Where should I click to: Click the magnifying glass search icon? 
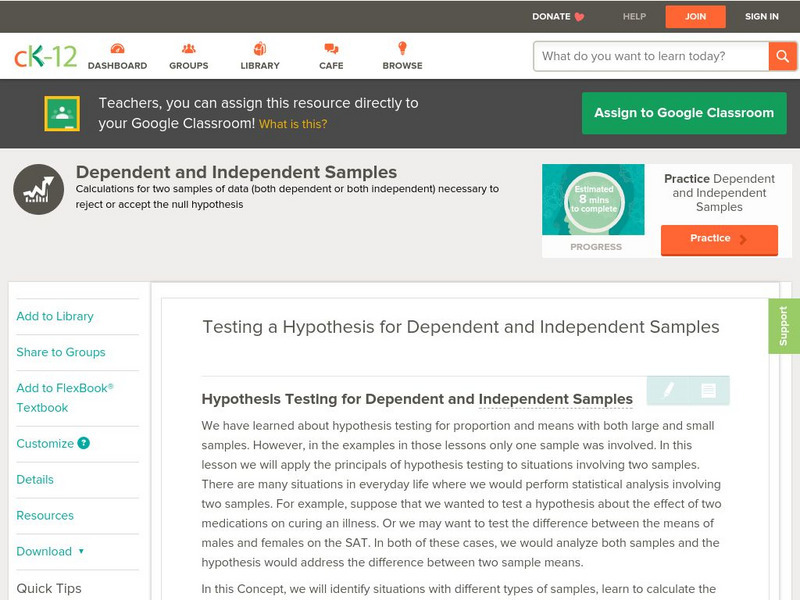782,56
